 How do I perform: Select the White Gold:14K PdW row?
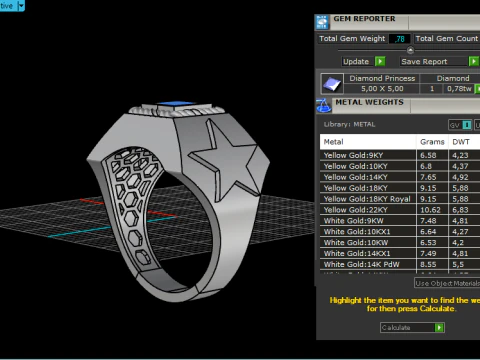[x=400, y=264]
